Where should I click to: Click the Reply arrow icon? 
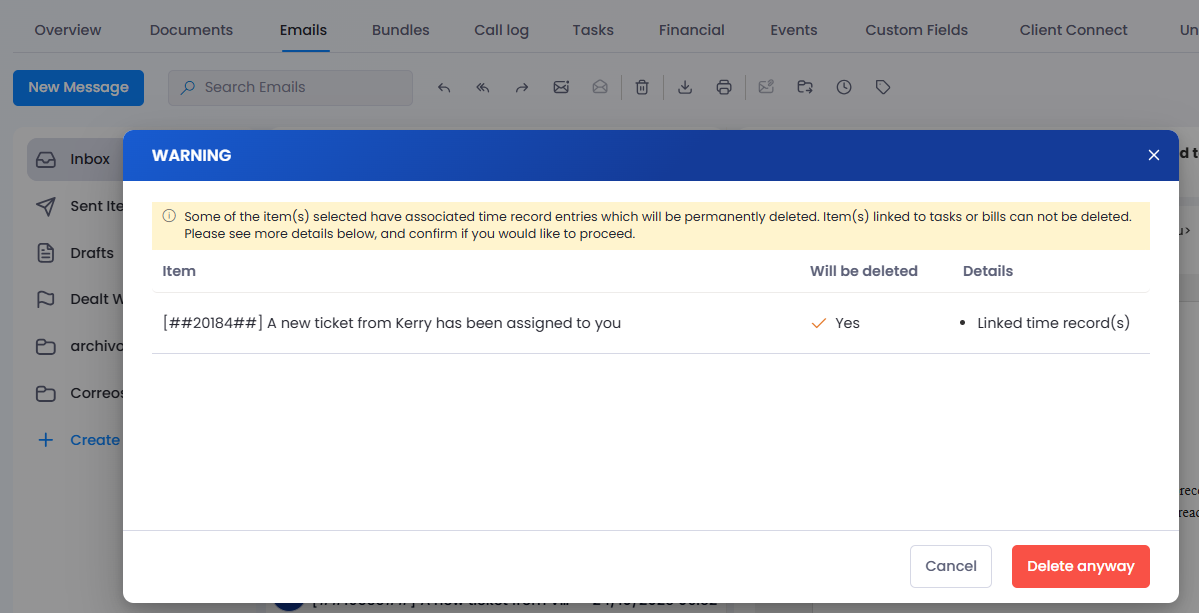click(444, 88)
